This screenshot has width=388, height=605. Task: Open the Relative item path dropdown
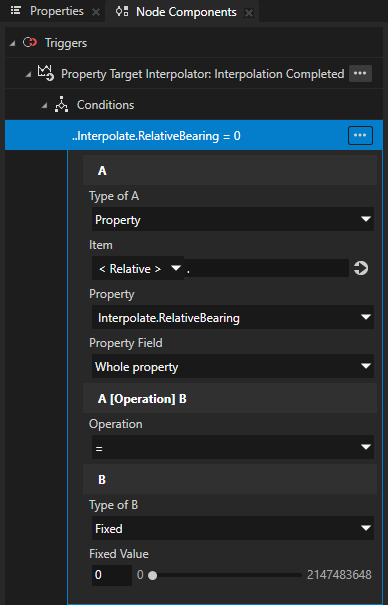pos(138,268)
